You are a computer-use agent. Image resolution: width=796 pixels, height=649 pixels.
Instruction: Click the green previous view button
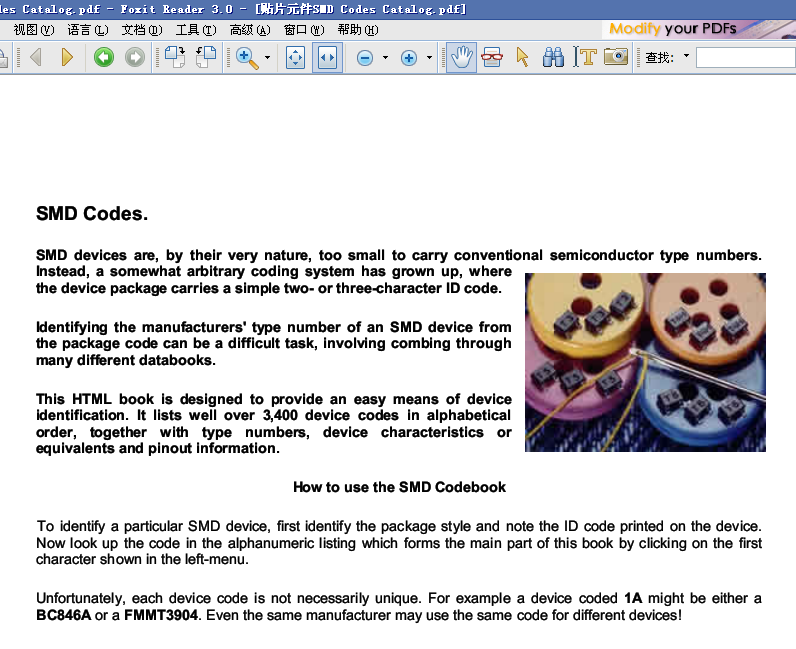[104, 57]
